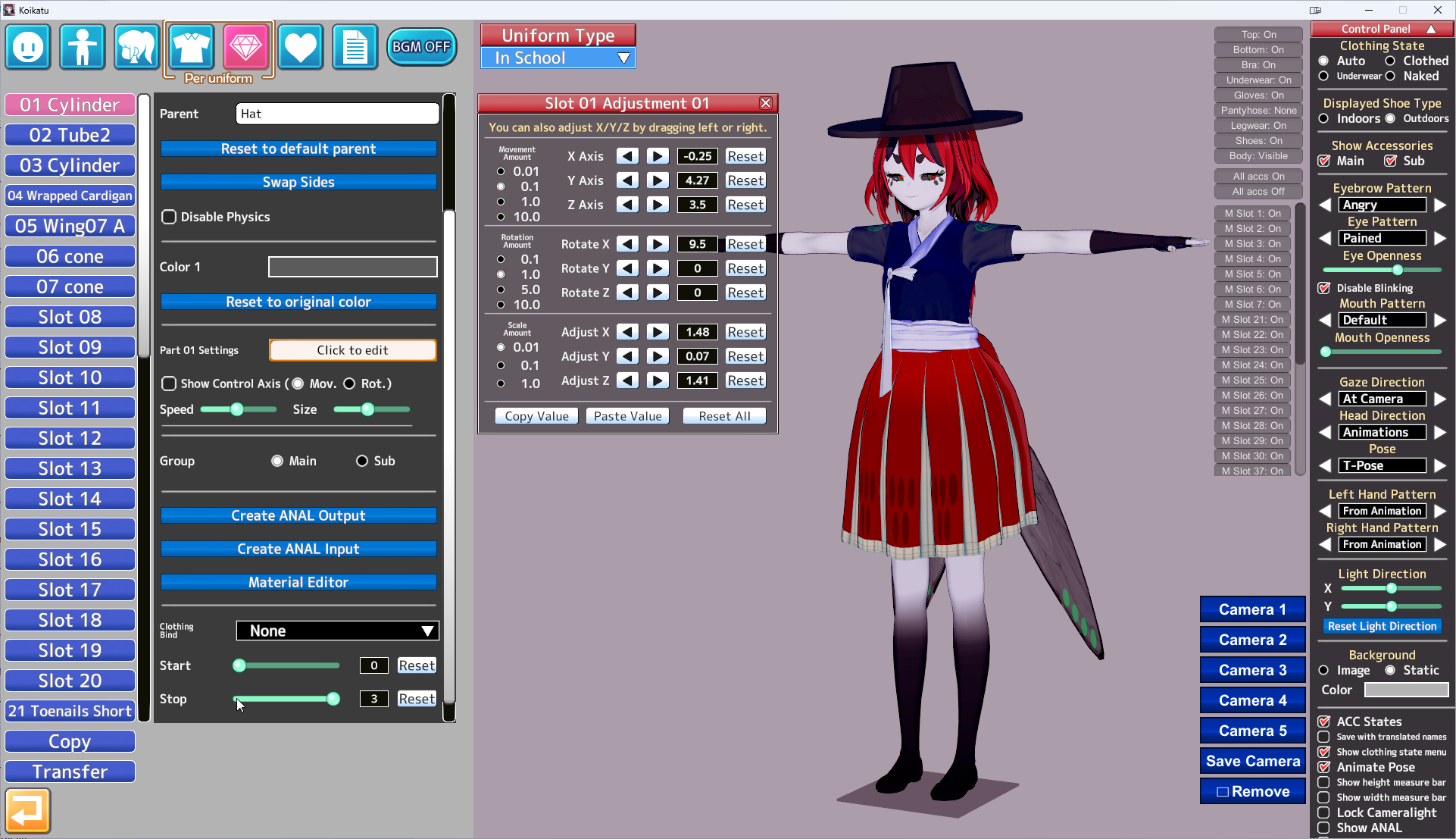Open Color 1 swatch picker
The width and height of the screenshot is (1456, 839).
(353, 267)
